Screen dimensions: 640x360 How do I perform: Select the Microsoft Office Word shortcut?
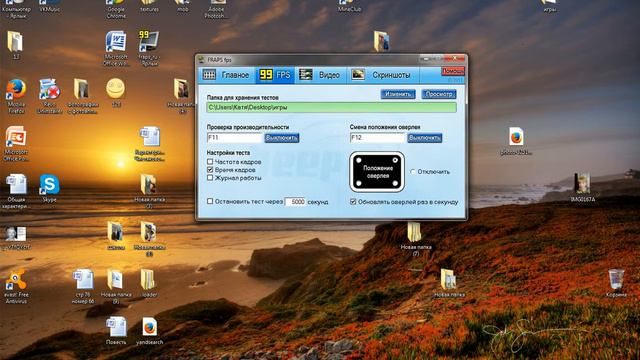tap(116, 49)
